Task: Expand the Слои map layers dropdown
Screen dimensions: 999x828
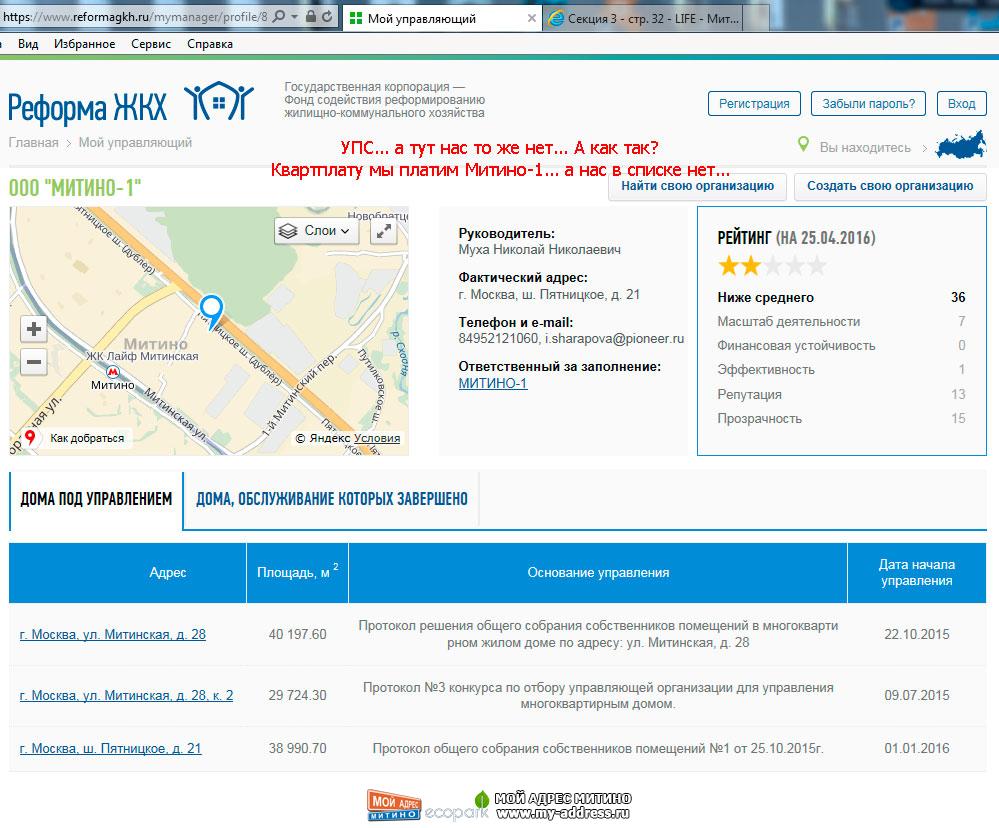Action: 317,231
